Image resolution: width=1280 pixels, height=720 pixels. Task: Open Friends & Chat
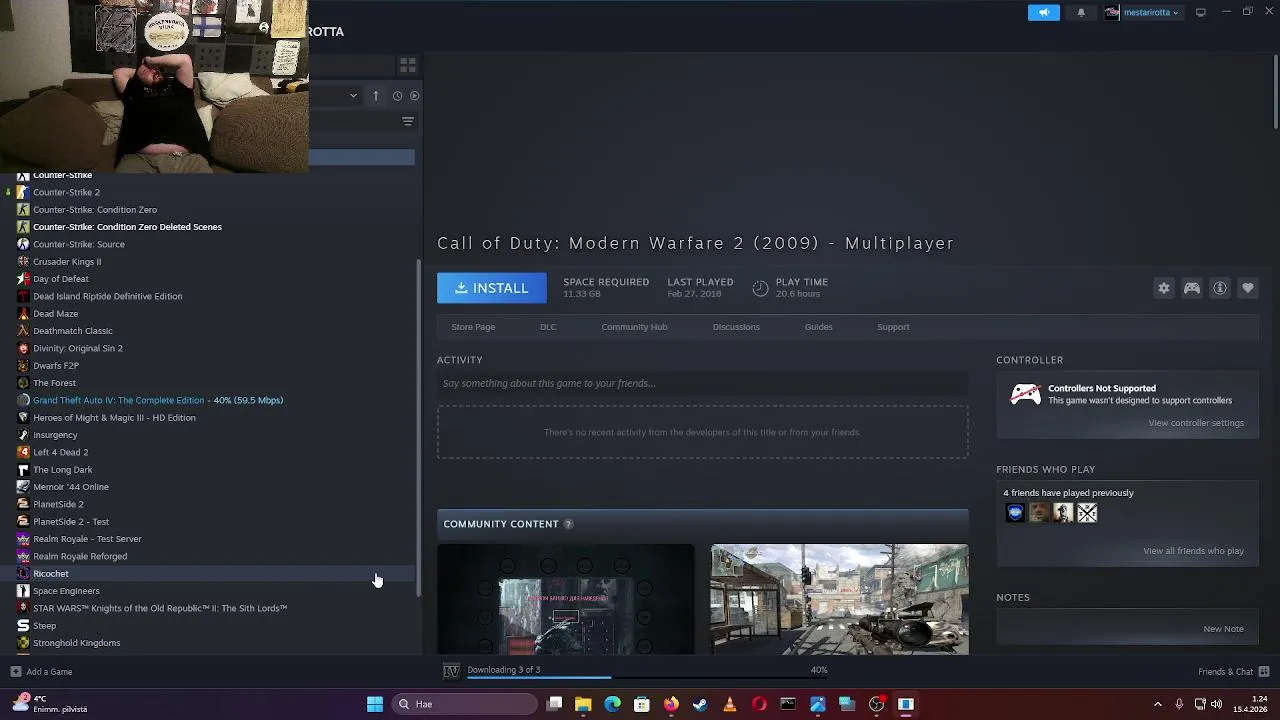[x=1233, y=672]
